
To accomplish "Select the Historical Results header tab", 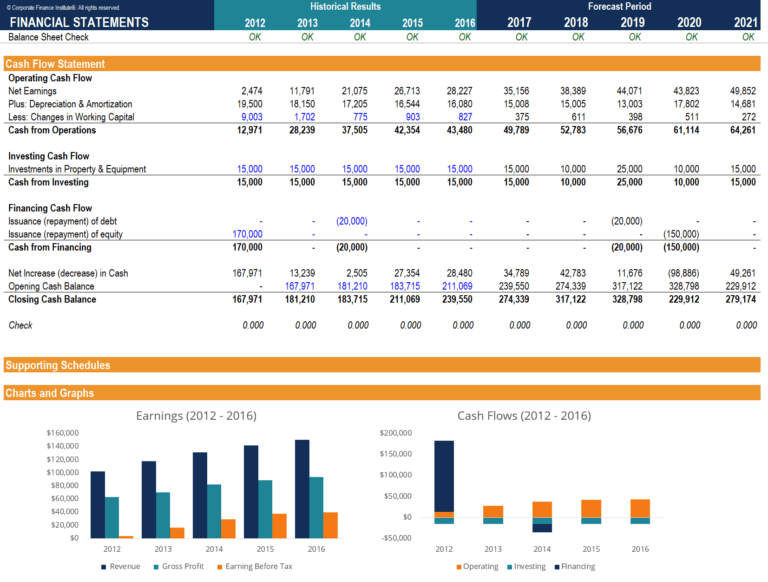I will pos(344,7).
